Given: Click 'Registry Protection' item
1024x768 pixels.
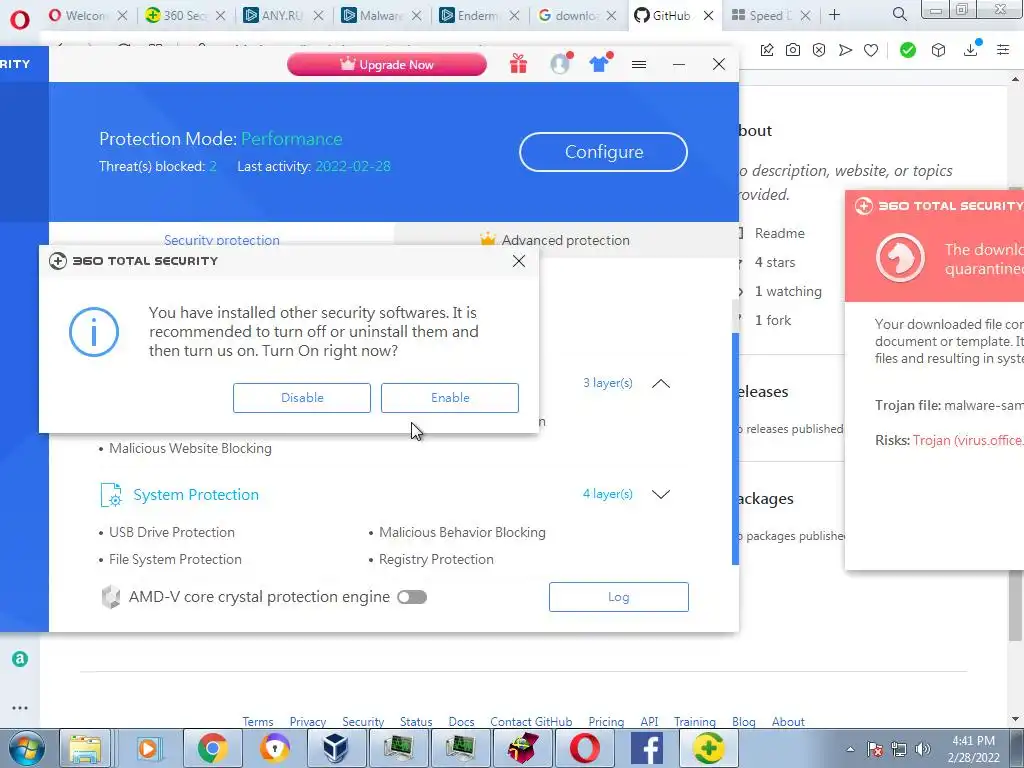Looking at the screenshot, I should tap(436, 560).
